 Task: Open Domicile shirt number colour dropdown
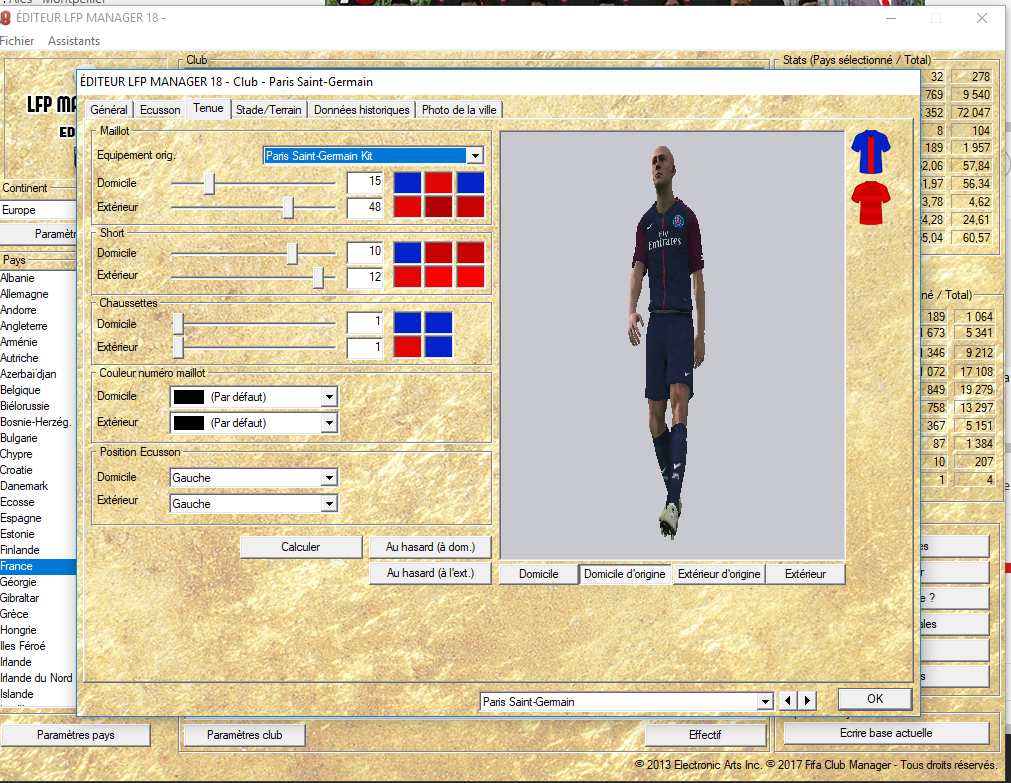pos(329,397)
